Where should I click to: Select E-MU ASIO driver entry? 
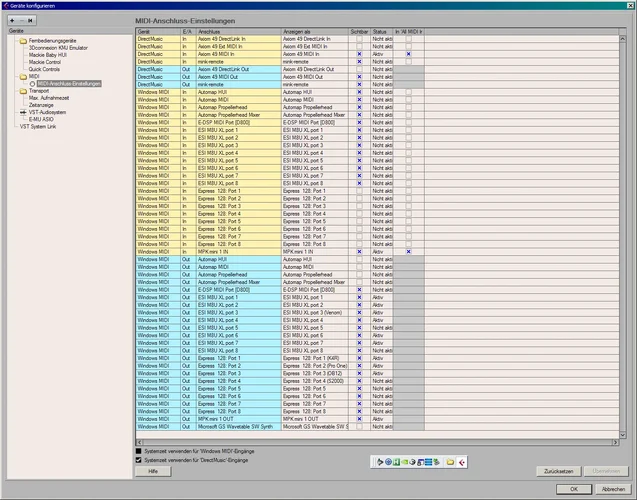coord(41,119)
